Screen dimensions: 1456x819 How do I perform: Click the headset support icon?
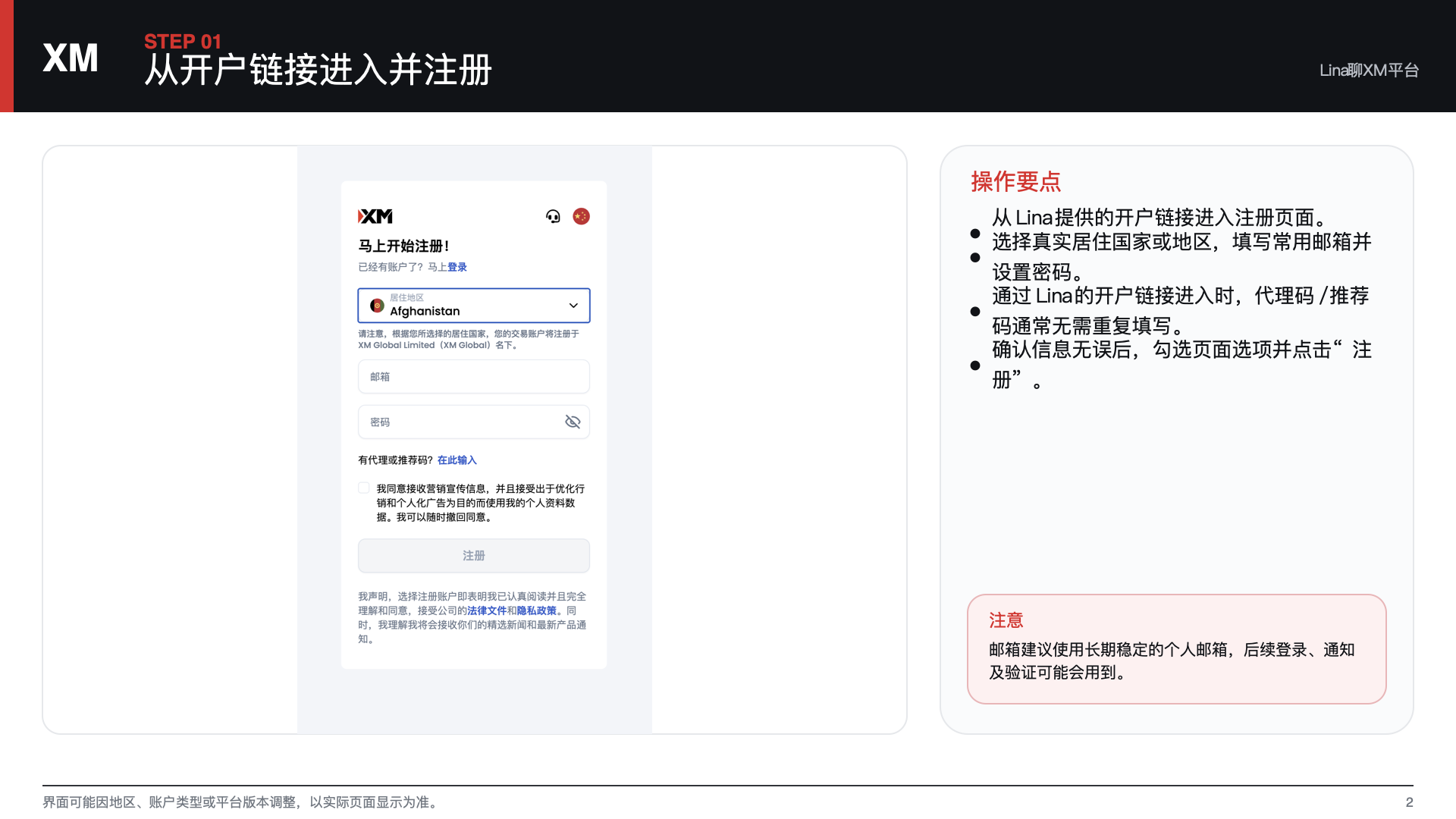(553, 217)
